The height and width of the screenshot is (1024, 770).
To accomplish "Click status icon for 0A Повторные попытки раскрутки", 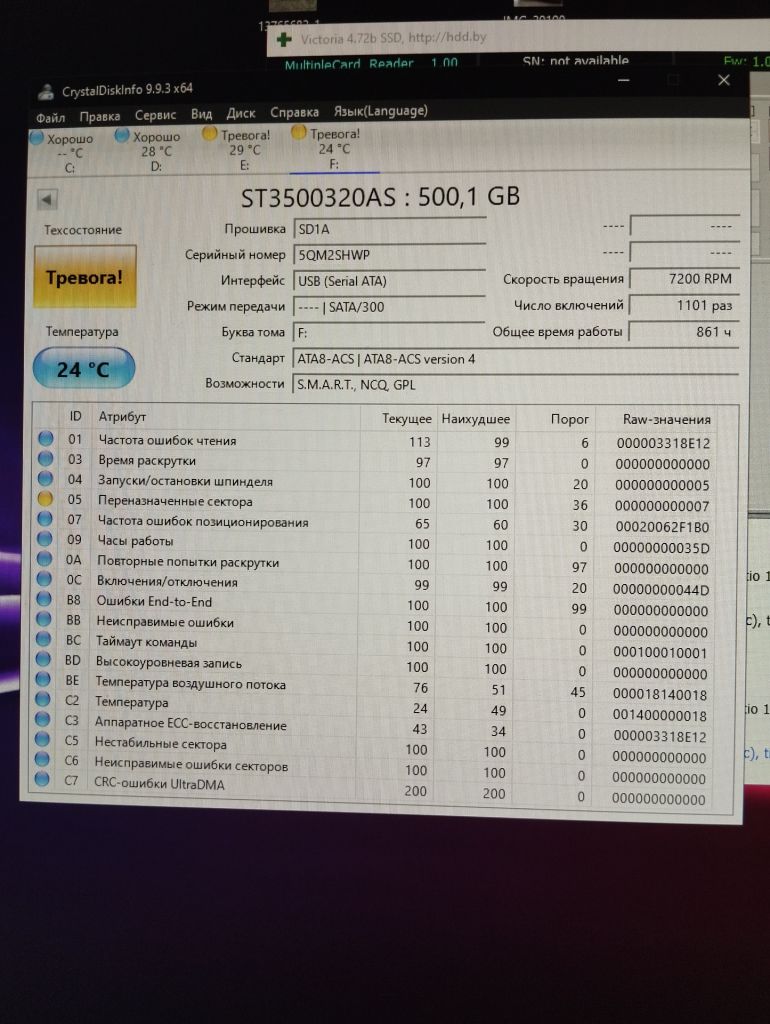I will 44,559.
